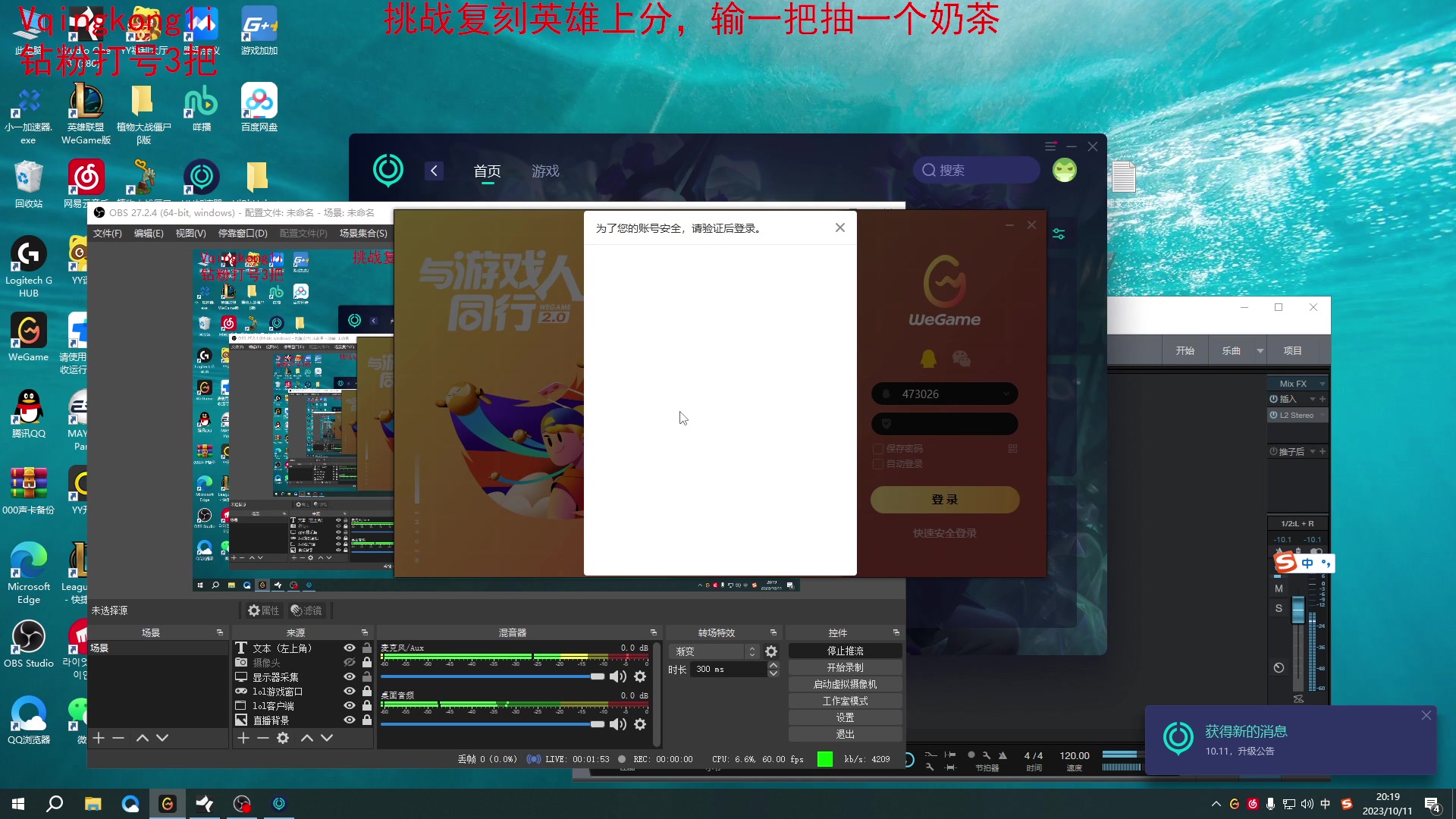This screenshot has width=1456, height=819.
Task: Unlock the lol游戏窗口 source lock
Action: 367,691
